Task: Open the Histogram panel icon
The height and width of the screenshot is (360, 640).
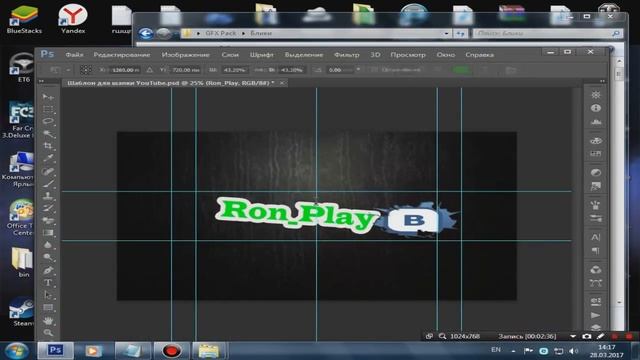Action: click(596, 122)
